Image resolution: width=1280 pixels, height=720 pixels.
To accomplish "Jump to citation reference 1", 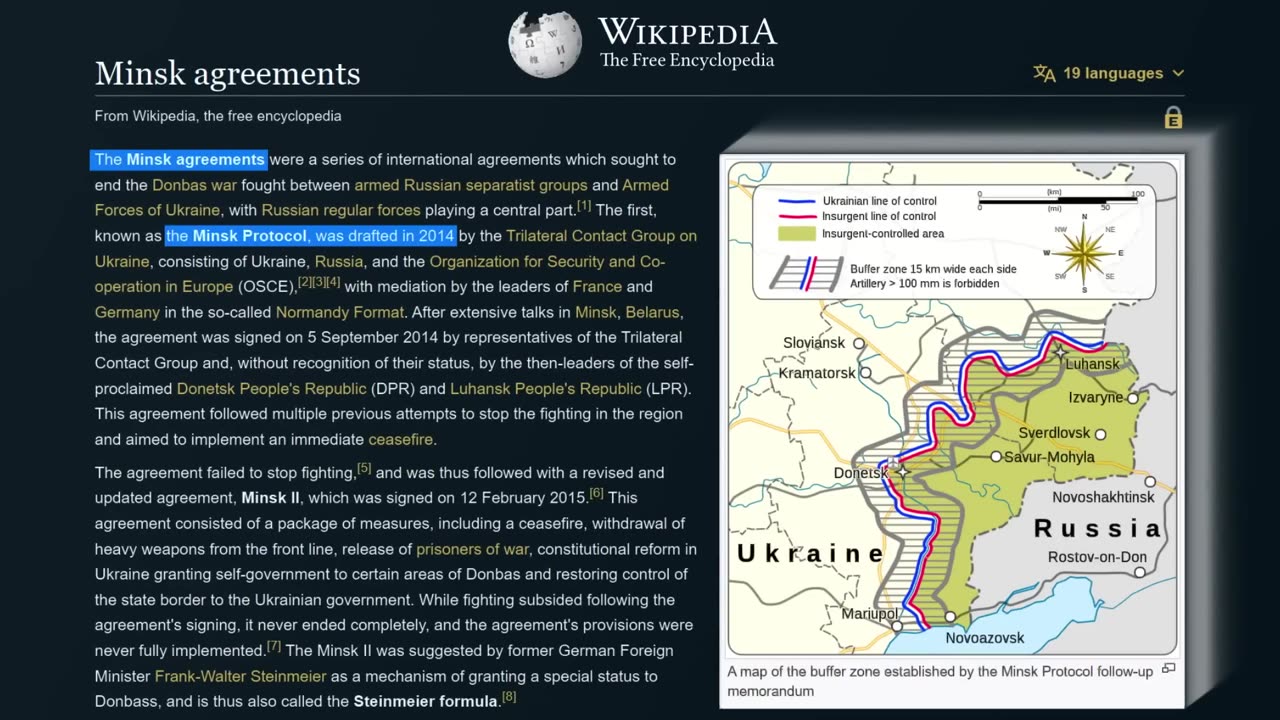I will [x=584, y=206].
